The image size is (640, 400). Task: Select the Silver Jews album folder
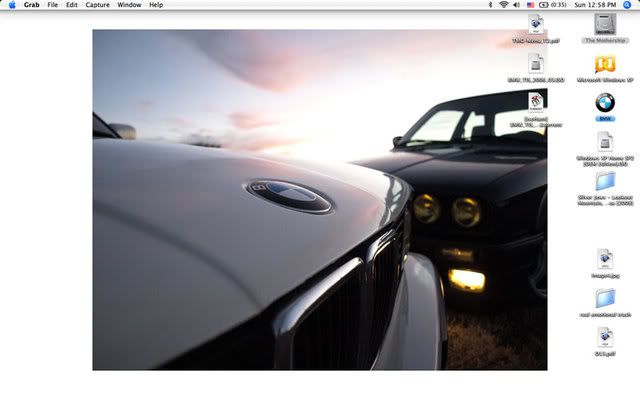pyautogui.click(x=605, y=182)
